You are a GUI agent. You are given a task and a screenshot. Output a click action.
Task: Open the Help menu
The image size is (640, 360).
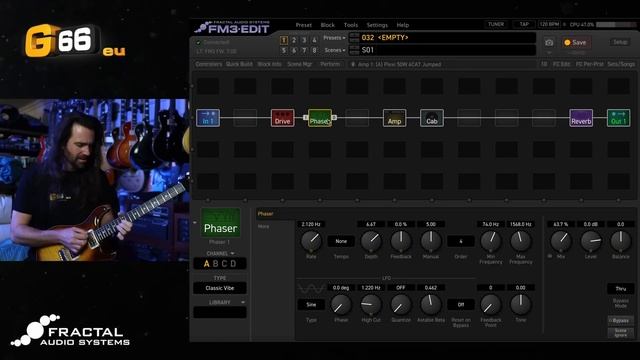pos(402,25)
